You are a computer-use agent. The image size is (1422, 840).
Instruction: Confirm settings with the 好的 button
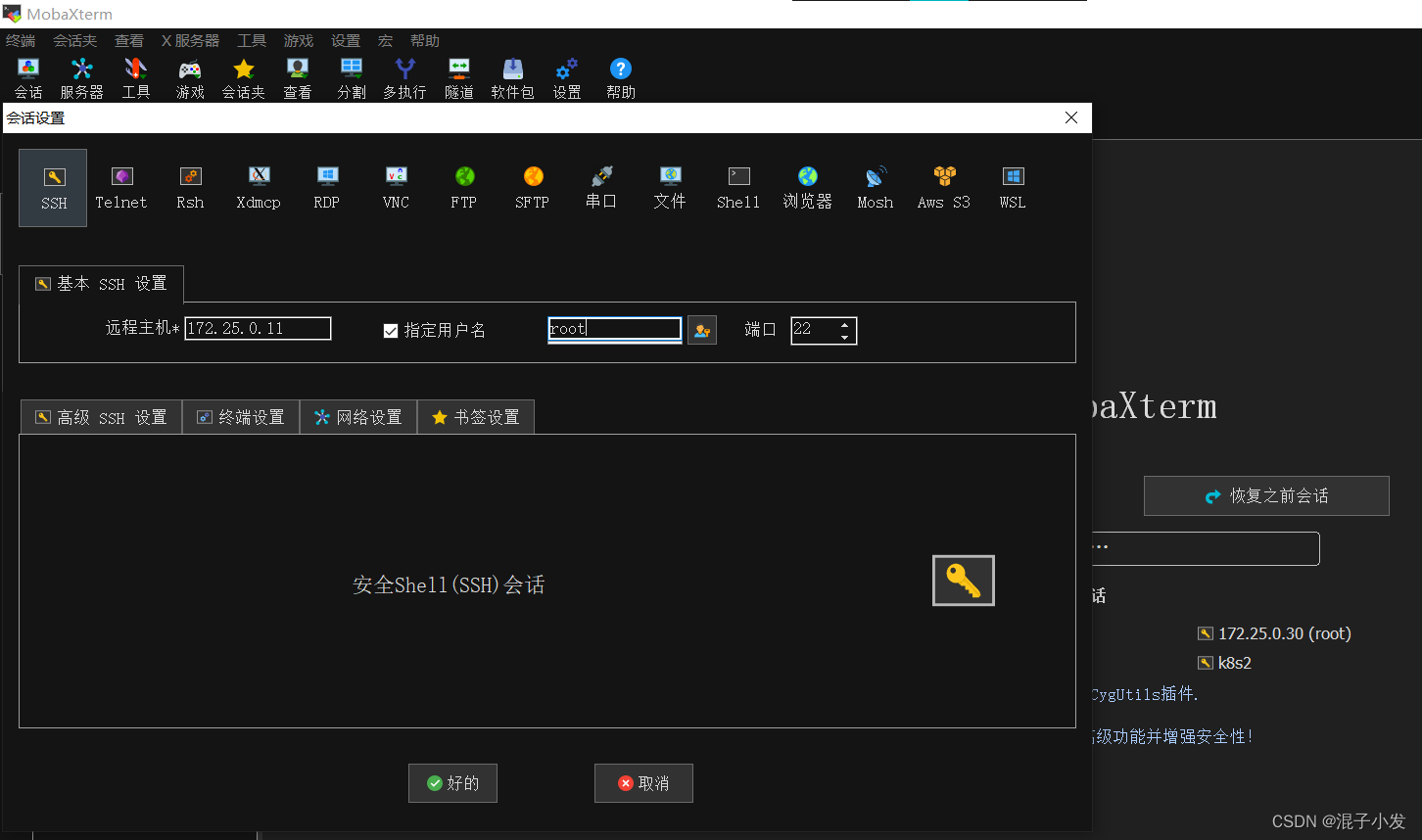pos(452,782)
